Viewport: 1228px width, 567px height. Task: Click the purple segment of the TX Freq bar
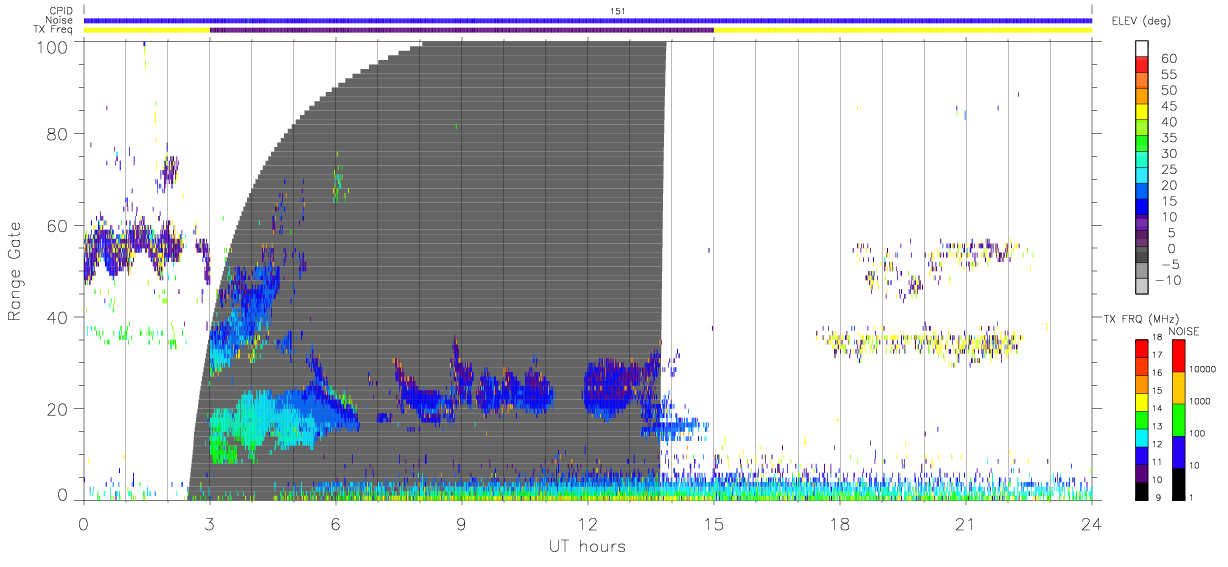(x=461, y=30)
